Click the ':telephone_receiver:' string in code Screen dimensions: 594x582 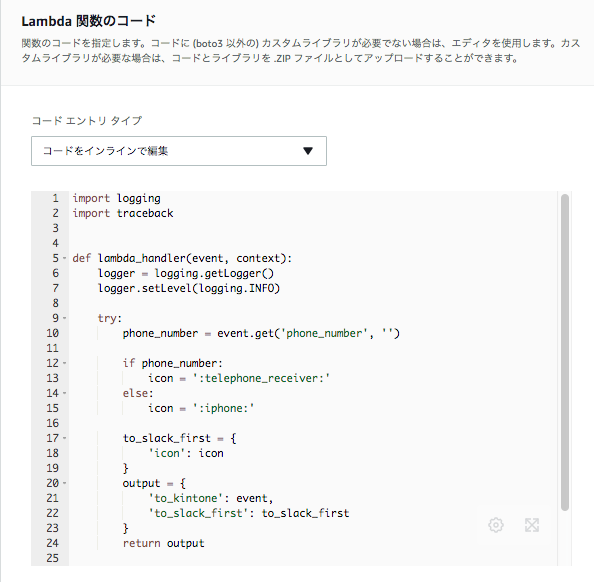coord(261,378)
